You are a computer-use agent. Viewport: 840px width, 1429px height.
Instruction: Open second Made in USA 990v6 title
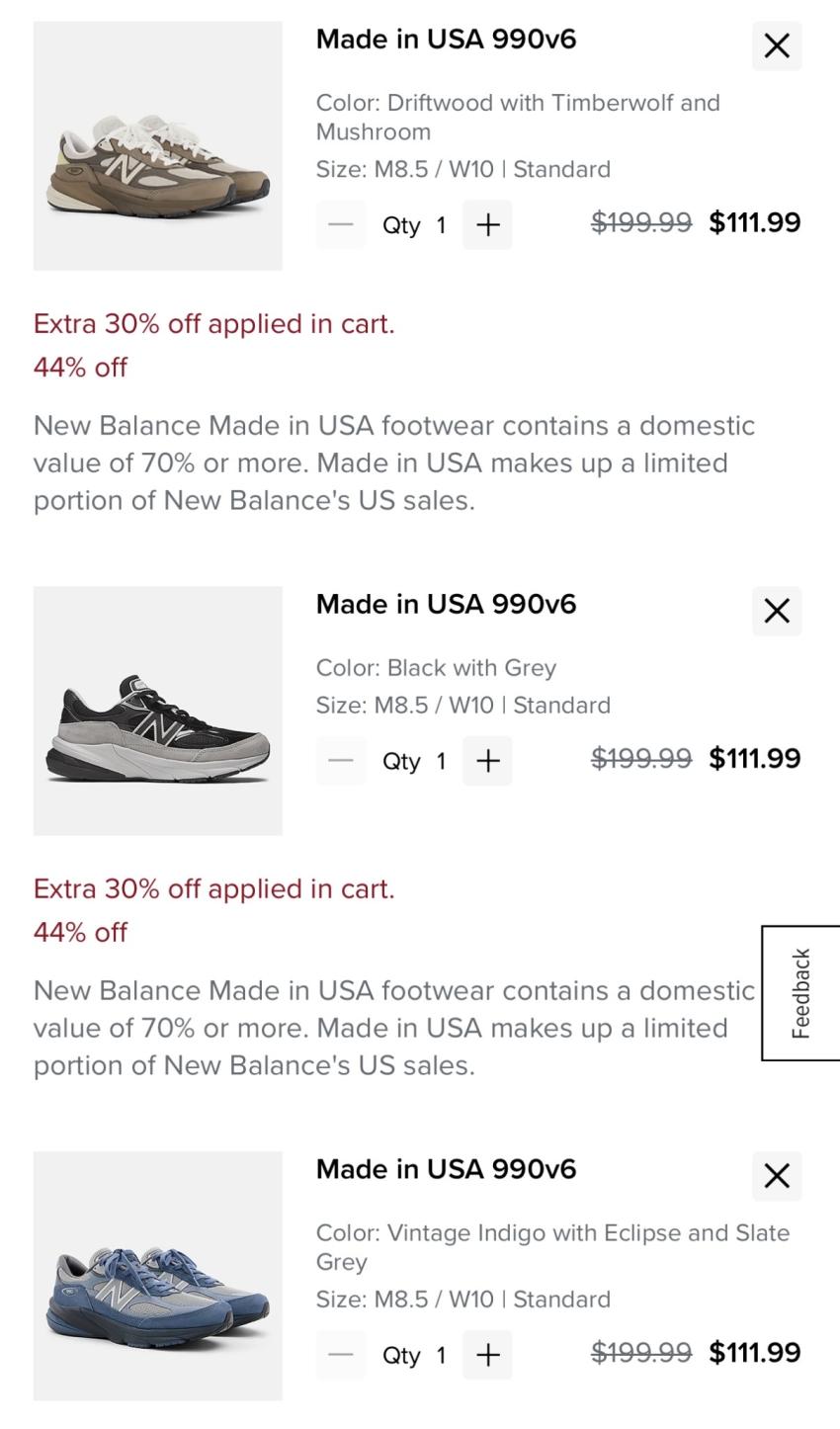tap(446, 605)
